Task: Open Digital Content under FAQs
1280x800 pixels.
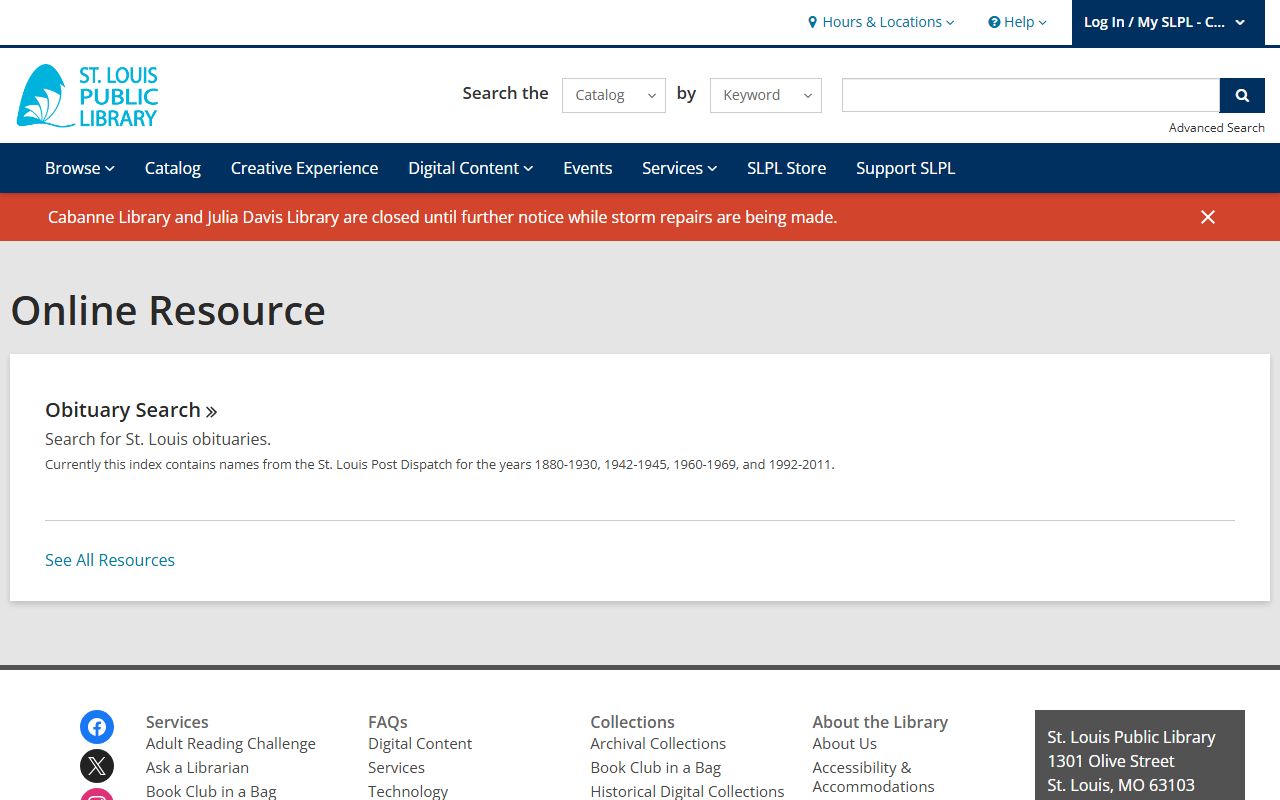Action: point(420,743)
